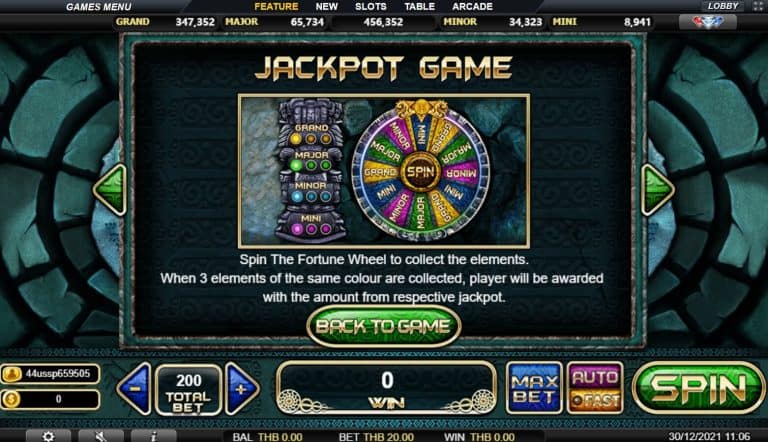Switch to the Slots tab
Viewport: 768px width, 442px height.
(370, 6)
